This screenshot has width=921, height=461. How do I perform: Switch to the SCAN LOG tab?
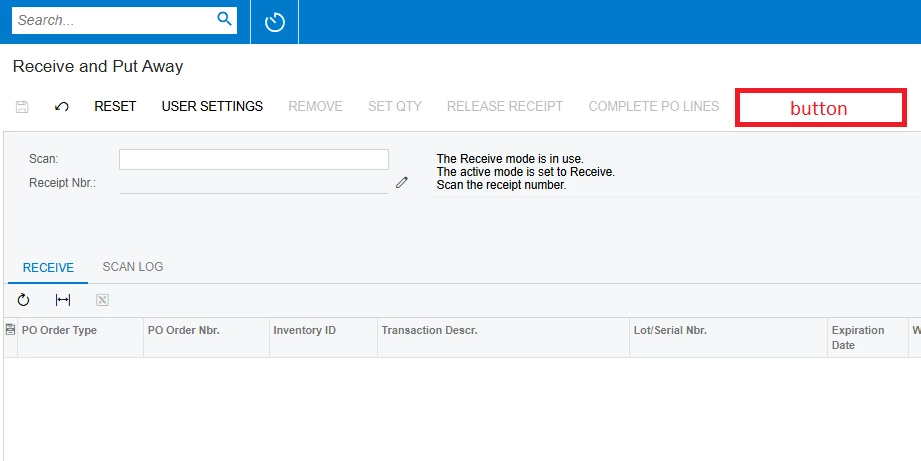point(133,267)
